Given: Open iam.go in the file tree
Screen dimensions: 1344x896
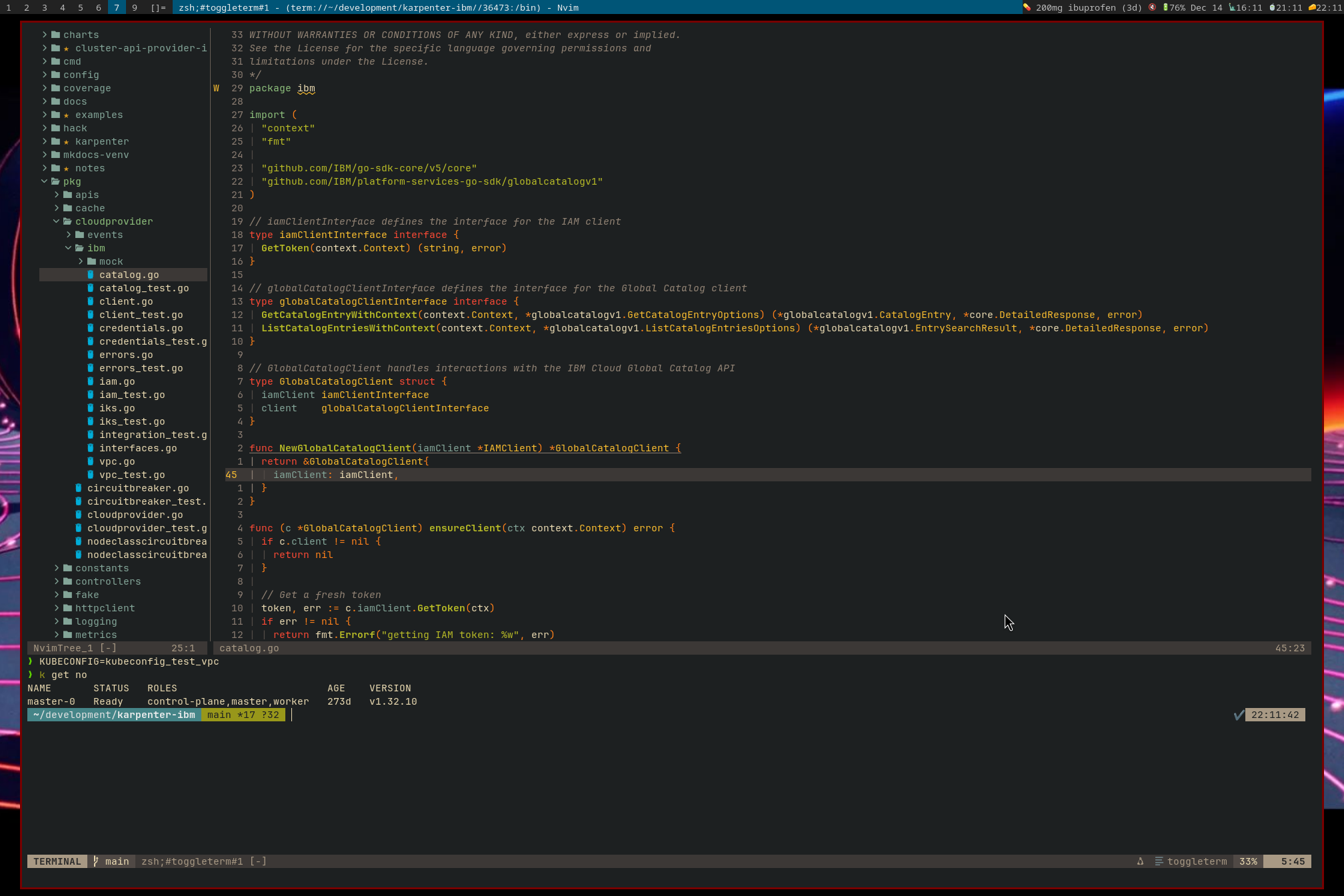Looking at the screenshot, I should (117, 381).
